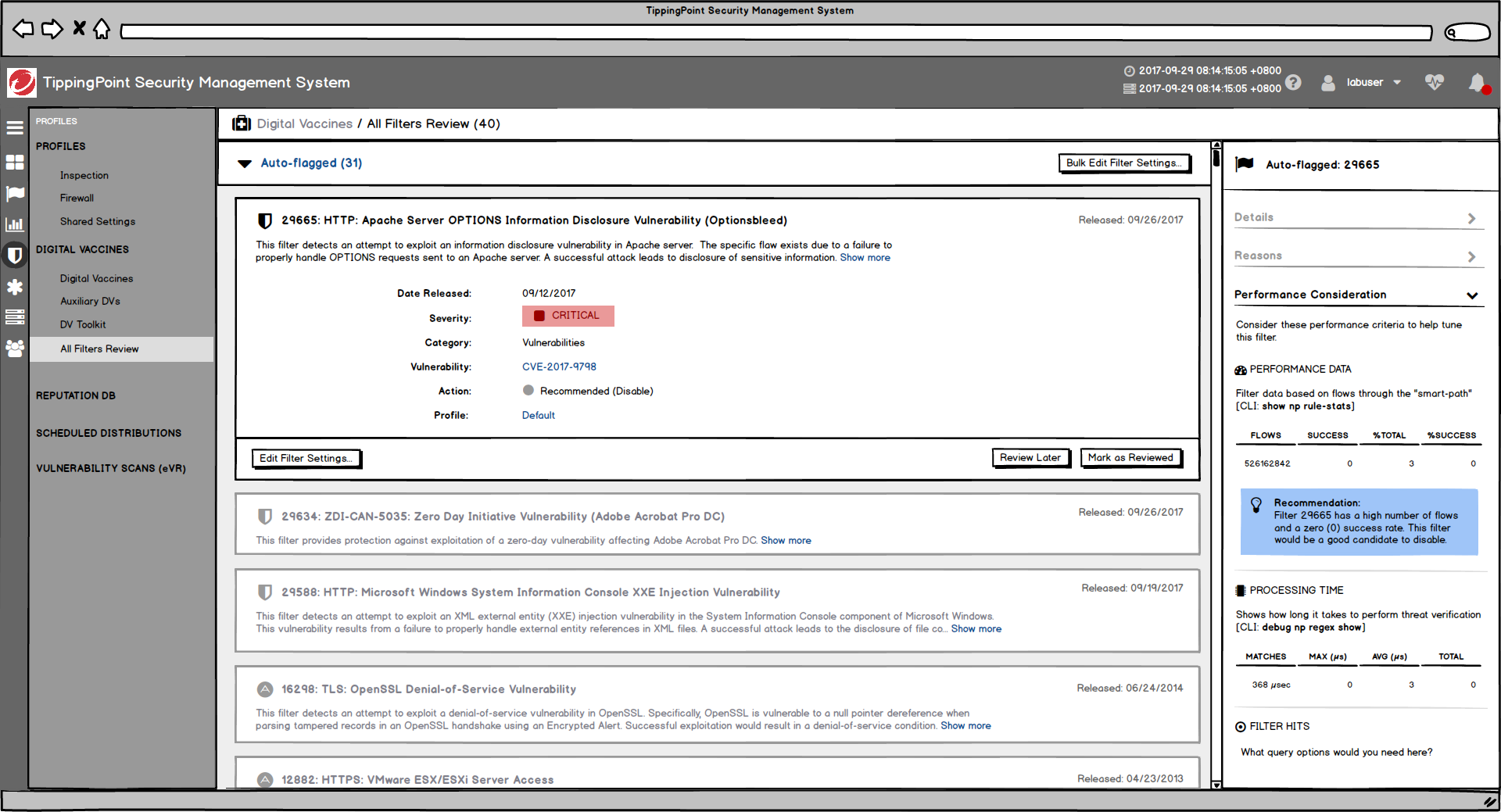1501x812 pixels.
Task: Click Show more on filter 29588
Action: click(x=976, y=629)
